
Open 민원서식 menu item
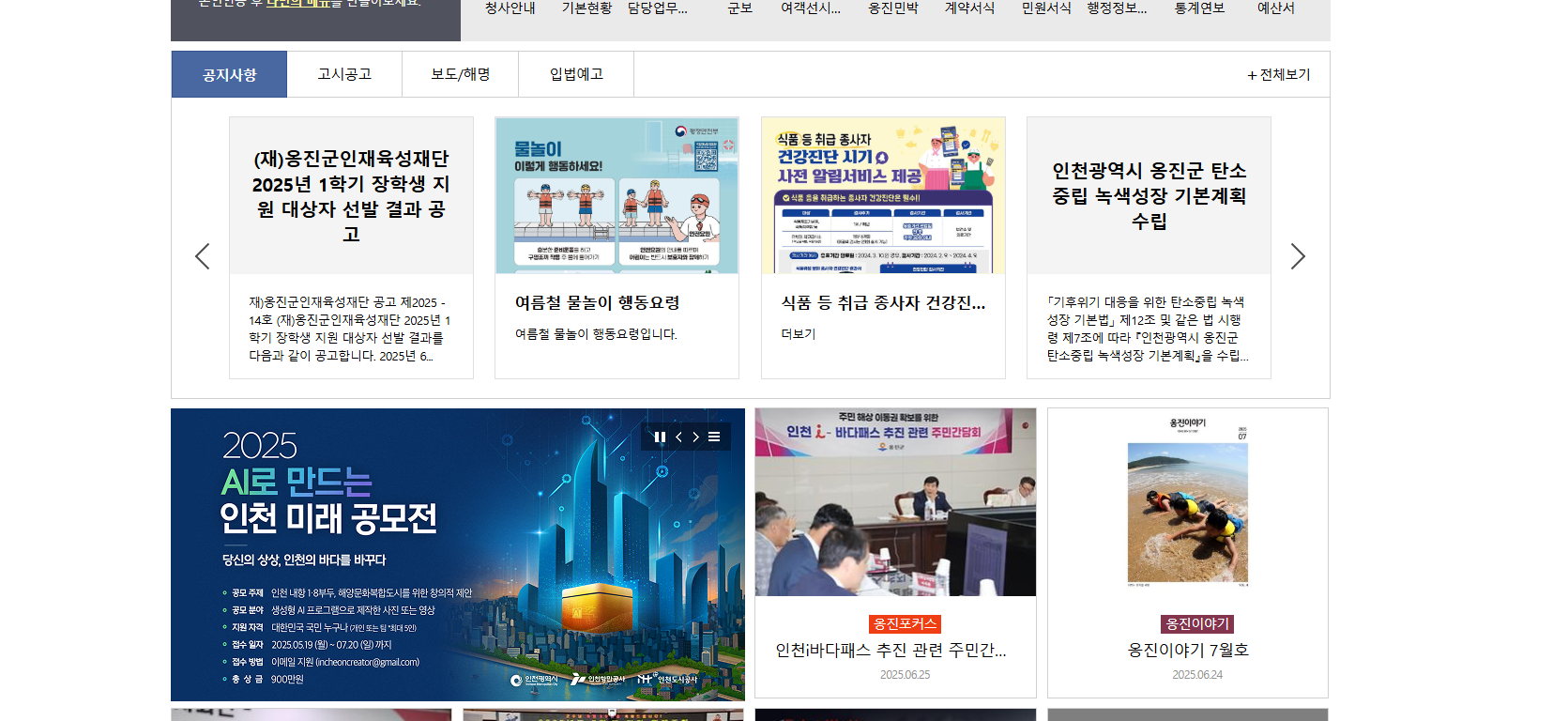click(x=1046, y=8)
